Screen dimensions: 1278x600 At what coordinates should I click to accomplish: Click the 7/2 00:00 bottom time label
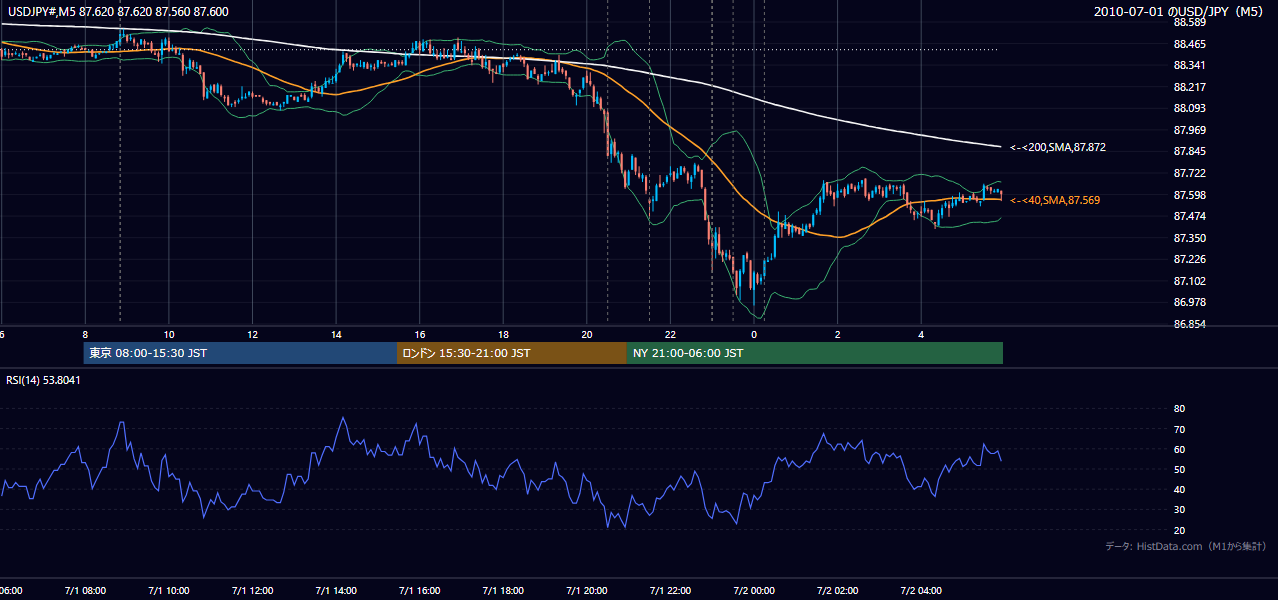tap(755, 590)
